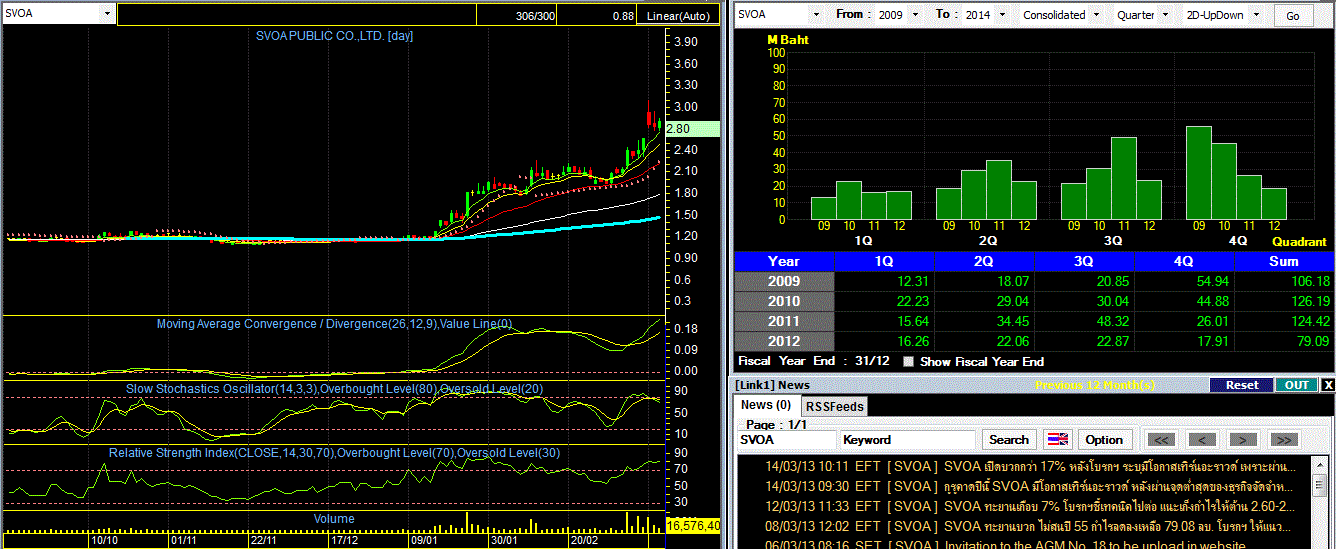Open news item dated 14/03/13 10:11
This screenshot has height=549, width=1336.
point(1030,467)
